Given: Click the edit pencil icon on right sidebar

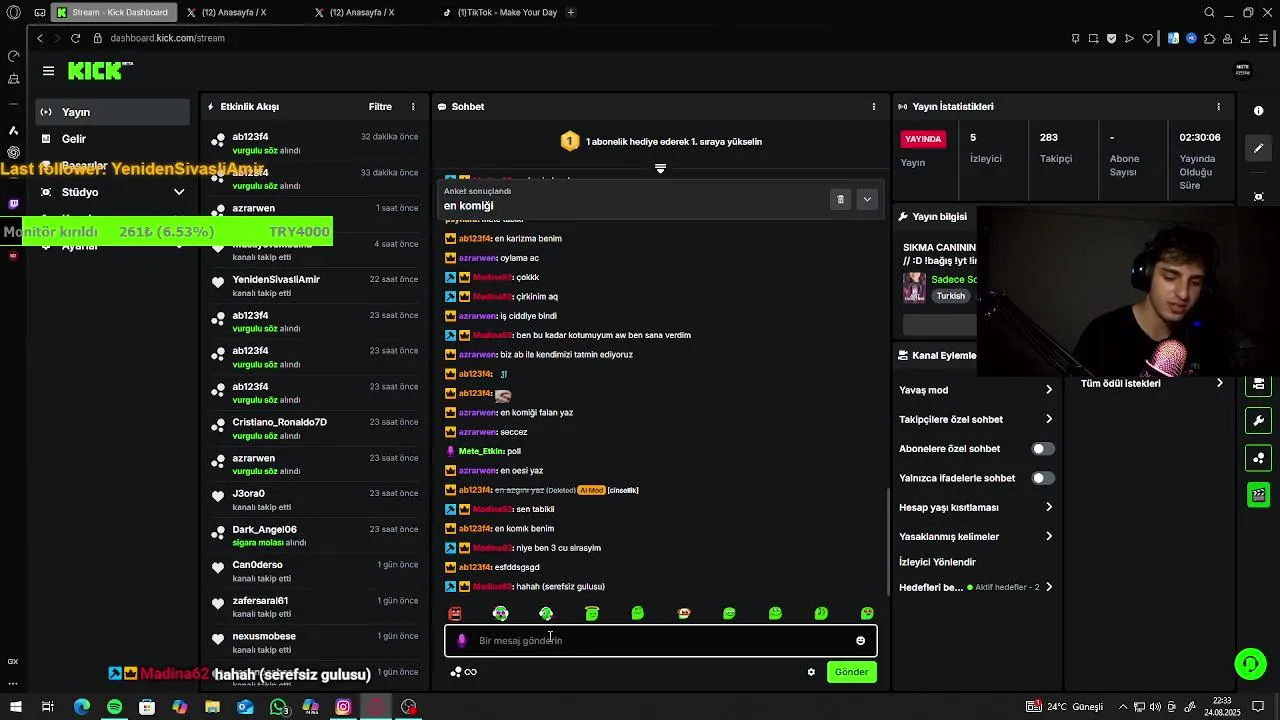Looking at the screenshot, I should (x=1259, y=148).
